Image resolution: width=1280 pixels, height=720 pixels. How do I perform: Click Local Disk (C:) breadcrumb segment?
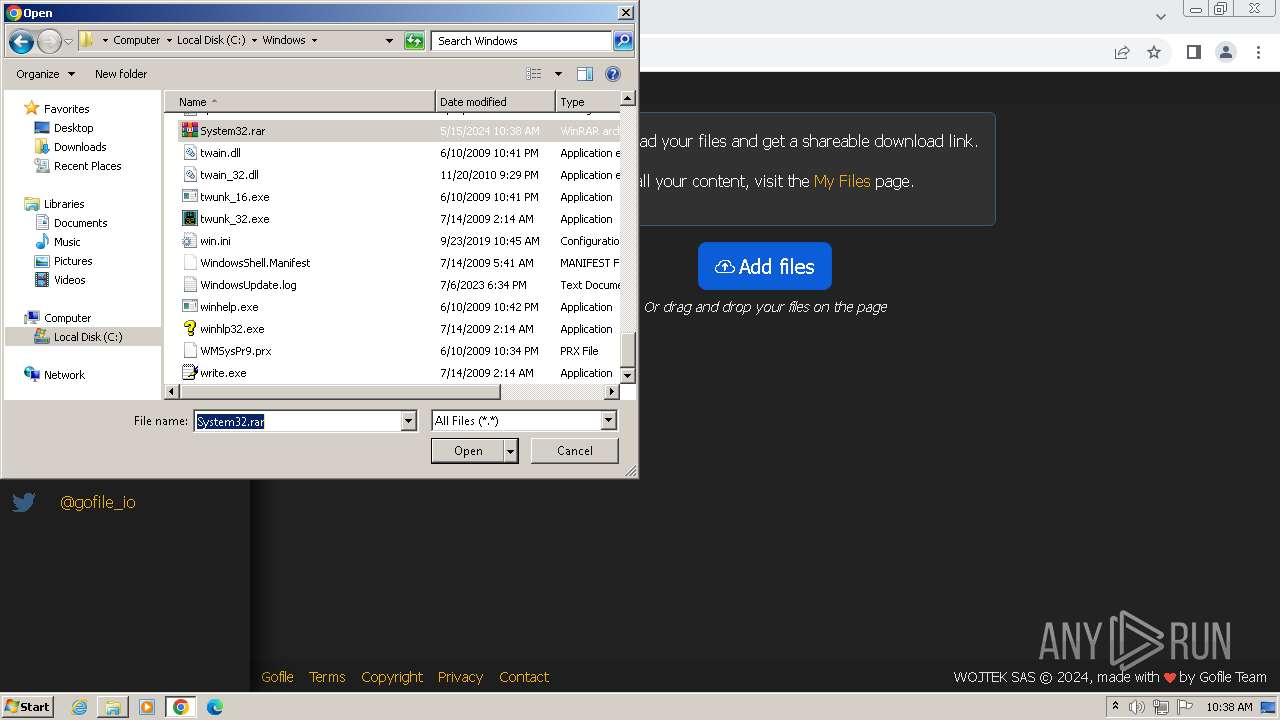(211, 41)
